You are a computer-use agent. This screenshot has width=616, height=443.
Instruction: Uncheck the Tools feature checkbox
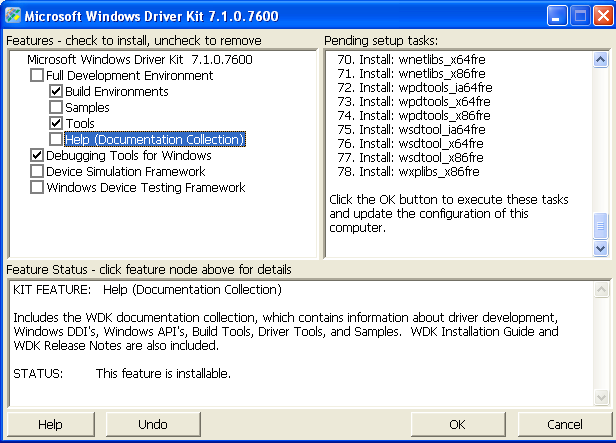coord(56,123)
